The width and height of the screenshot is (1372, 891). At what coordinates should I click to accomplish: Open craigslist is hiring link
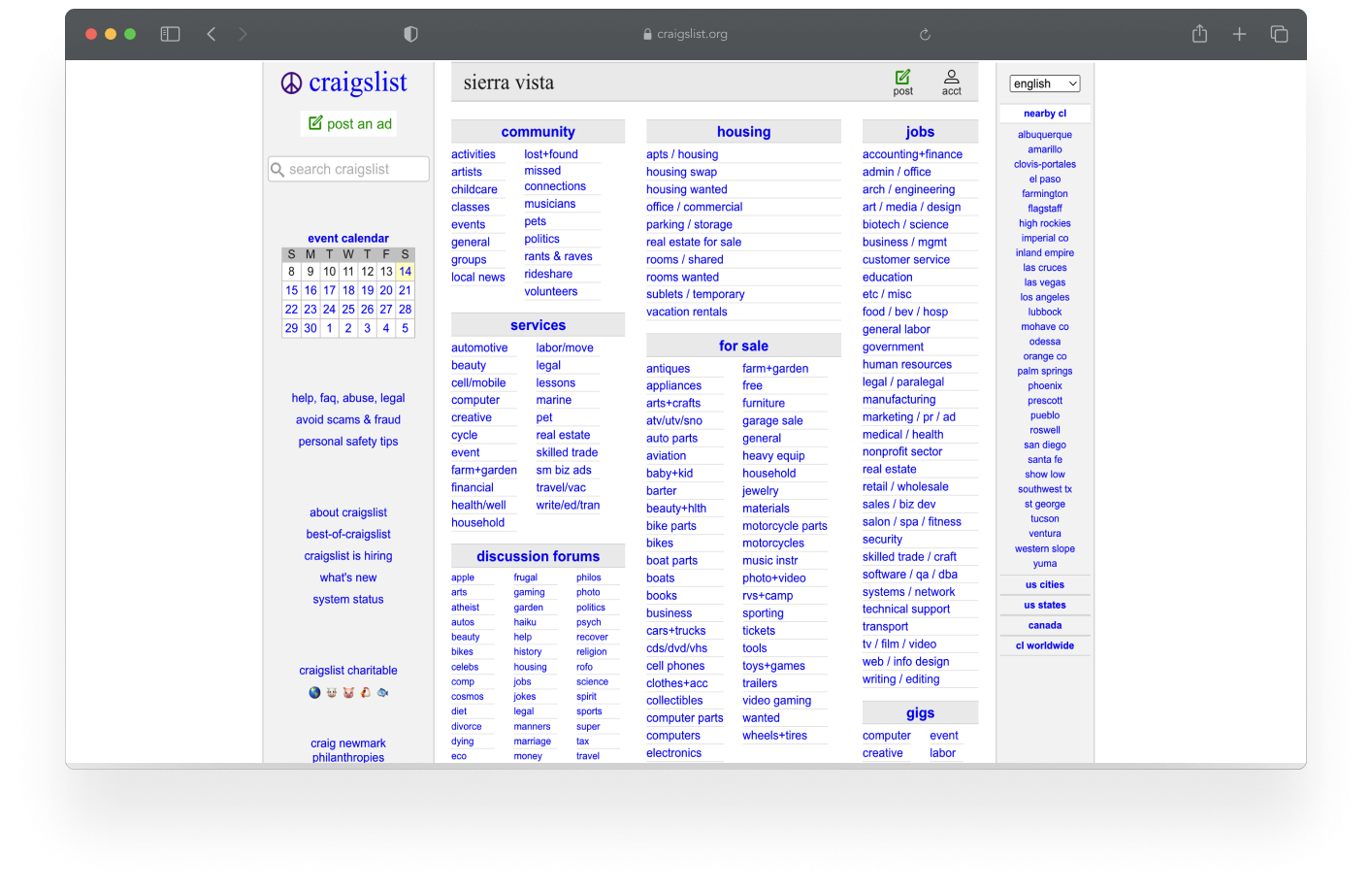pyautogui.click(x=348, y=556)
